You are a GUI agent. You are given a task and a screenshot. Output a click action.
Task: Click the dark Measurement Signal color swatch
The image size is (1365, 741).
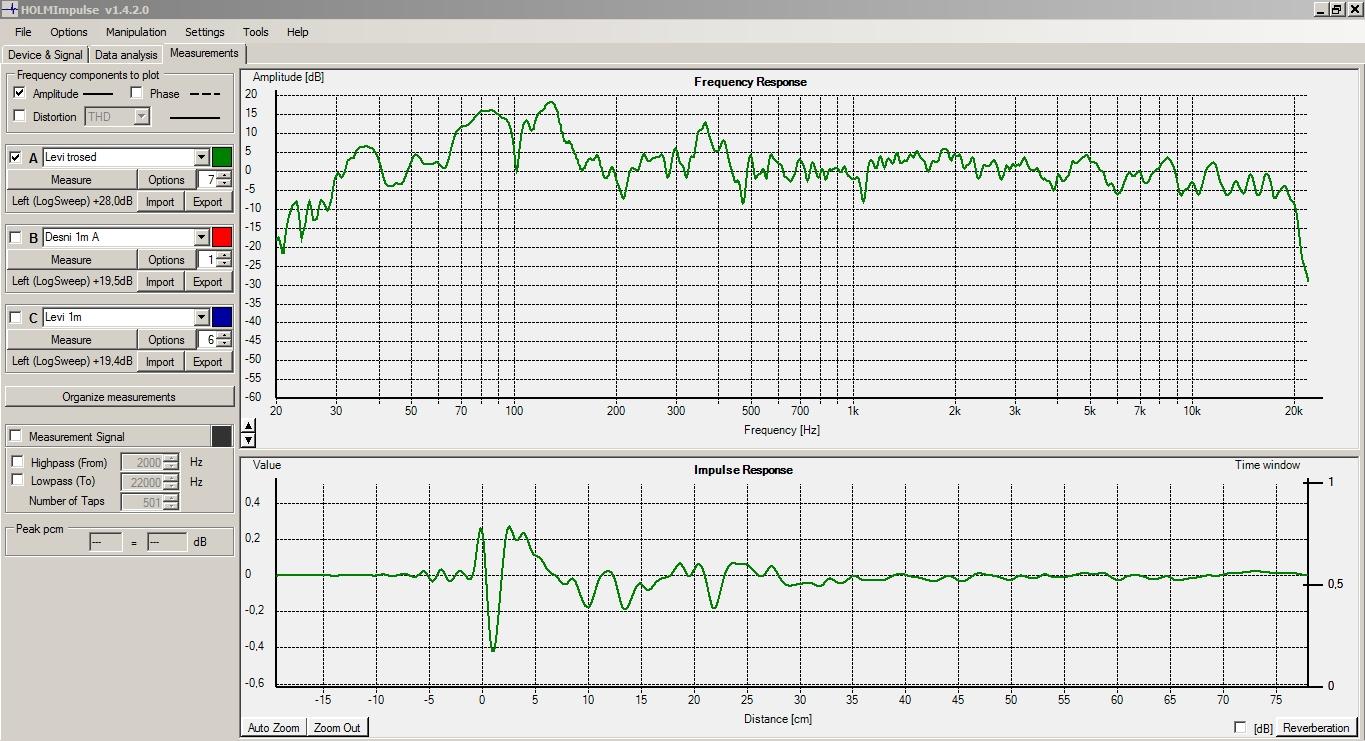[222, 436]
